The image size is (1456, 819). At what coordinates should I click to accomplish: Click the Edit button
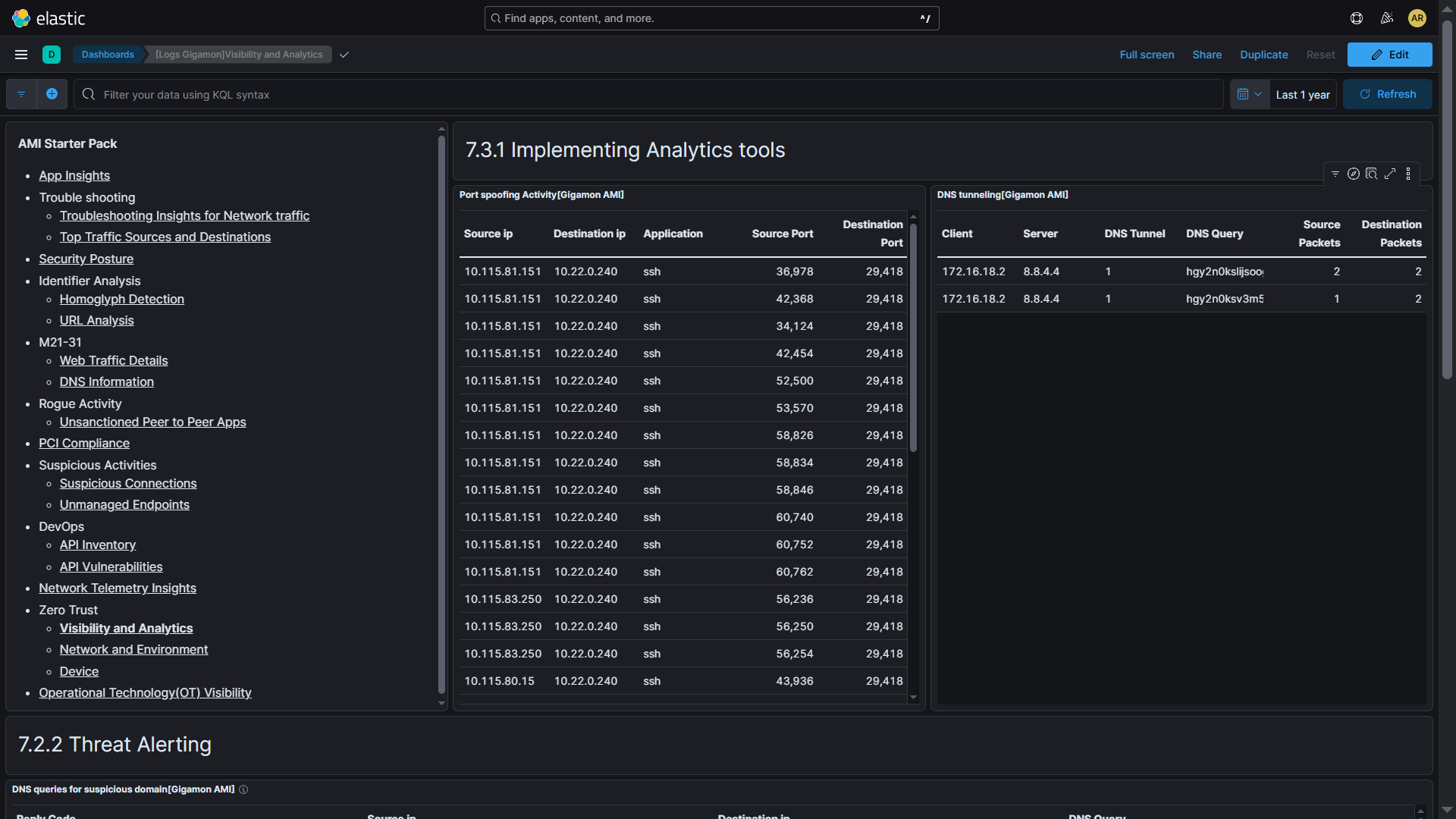pos(1390,54)
